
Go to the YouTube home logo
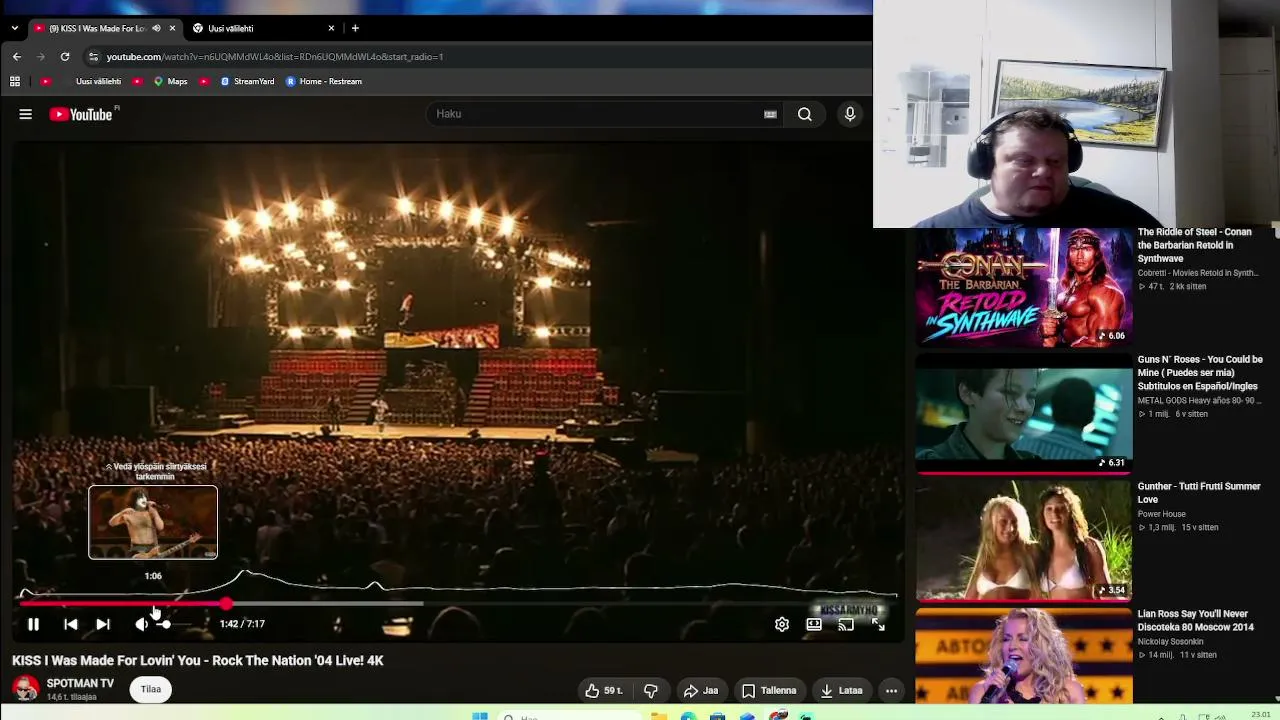(x=81, y=114)
